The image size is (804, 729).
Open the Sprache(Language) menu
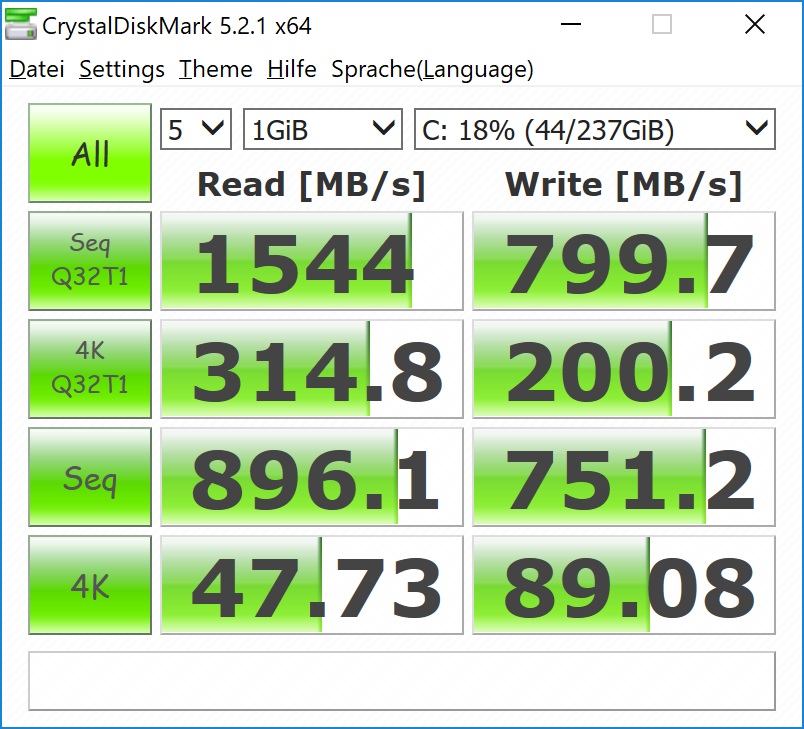432,69
